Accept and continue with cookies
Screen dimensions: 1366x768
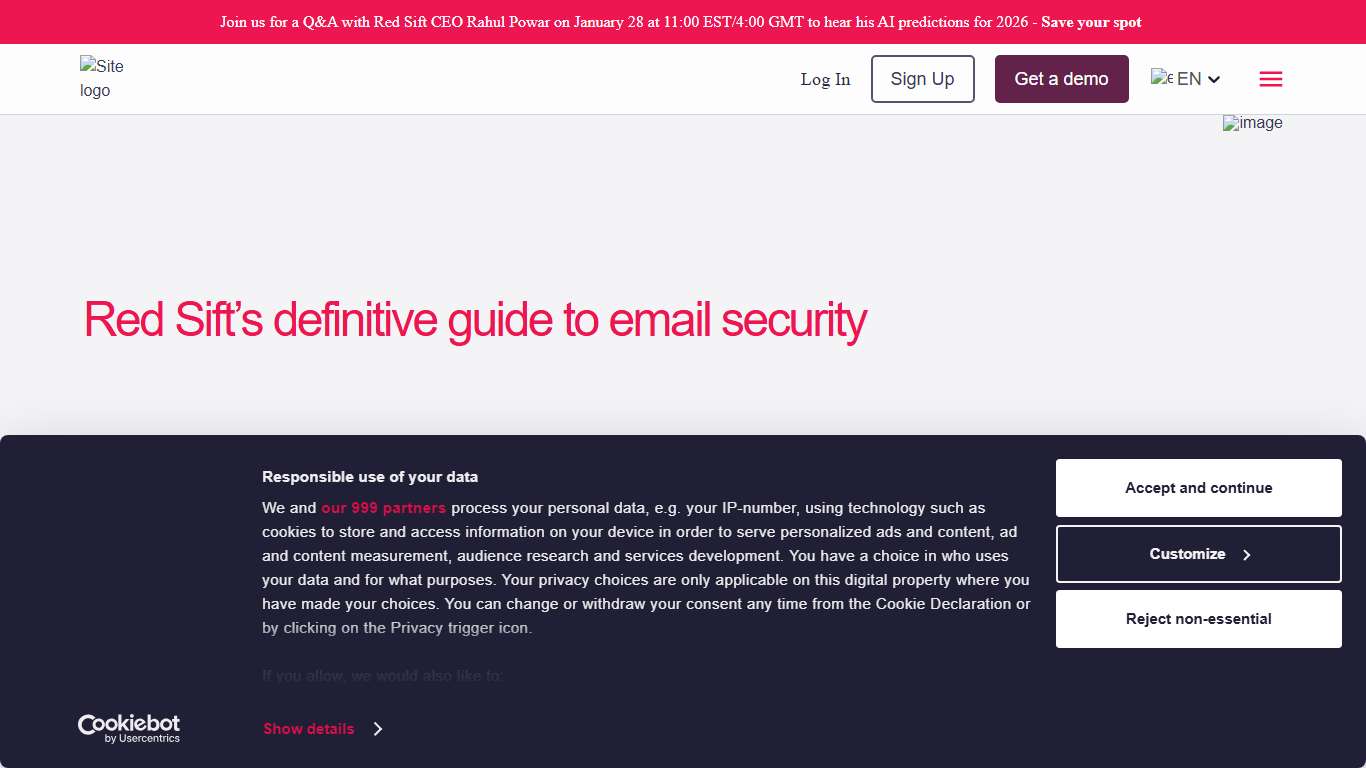point(1198,488)
